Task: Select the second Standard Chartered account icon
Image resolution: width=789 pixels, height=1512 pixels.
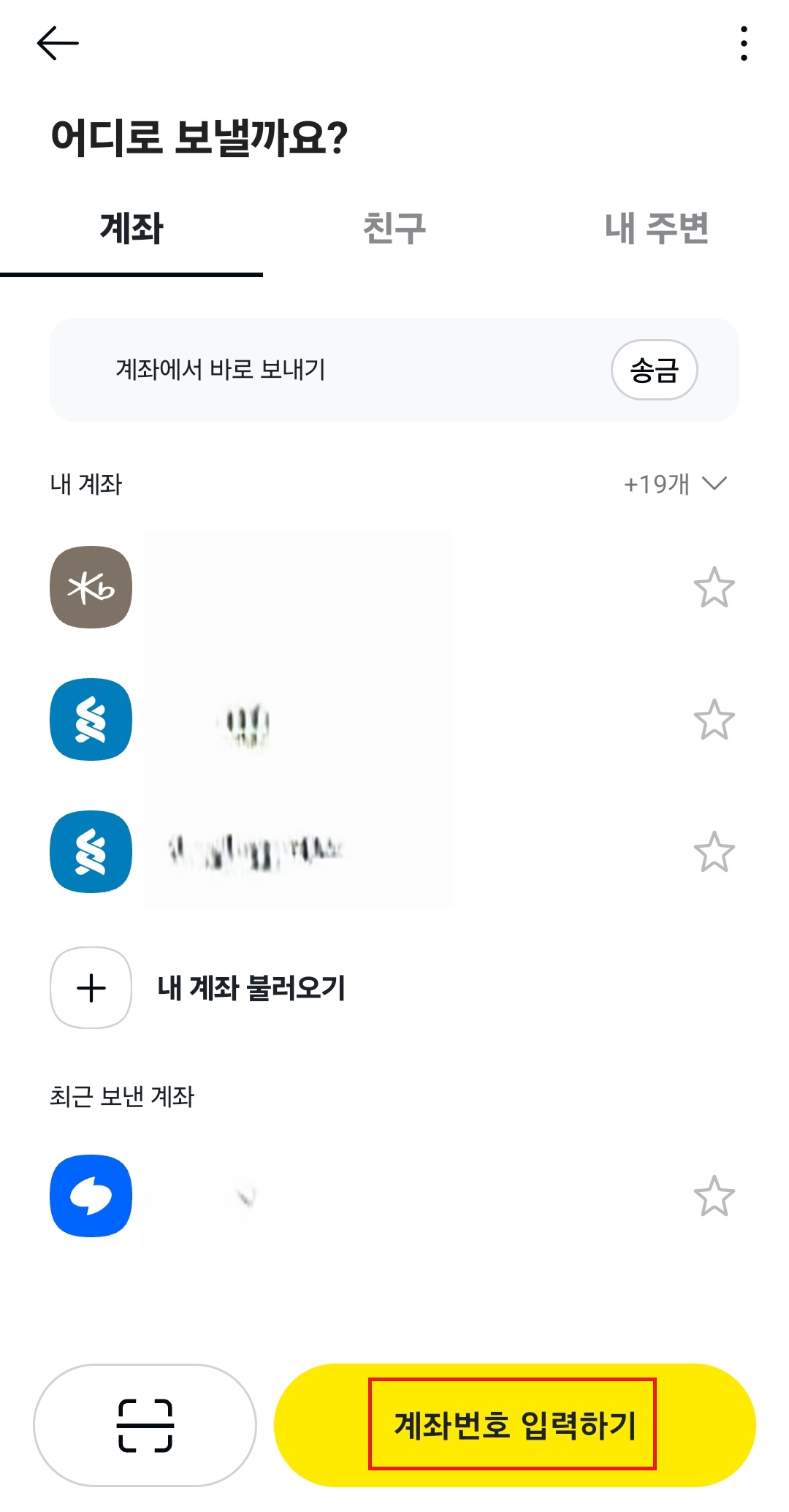Action: pyautogui.click(x=91, y=851)
